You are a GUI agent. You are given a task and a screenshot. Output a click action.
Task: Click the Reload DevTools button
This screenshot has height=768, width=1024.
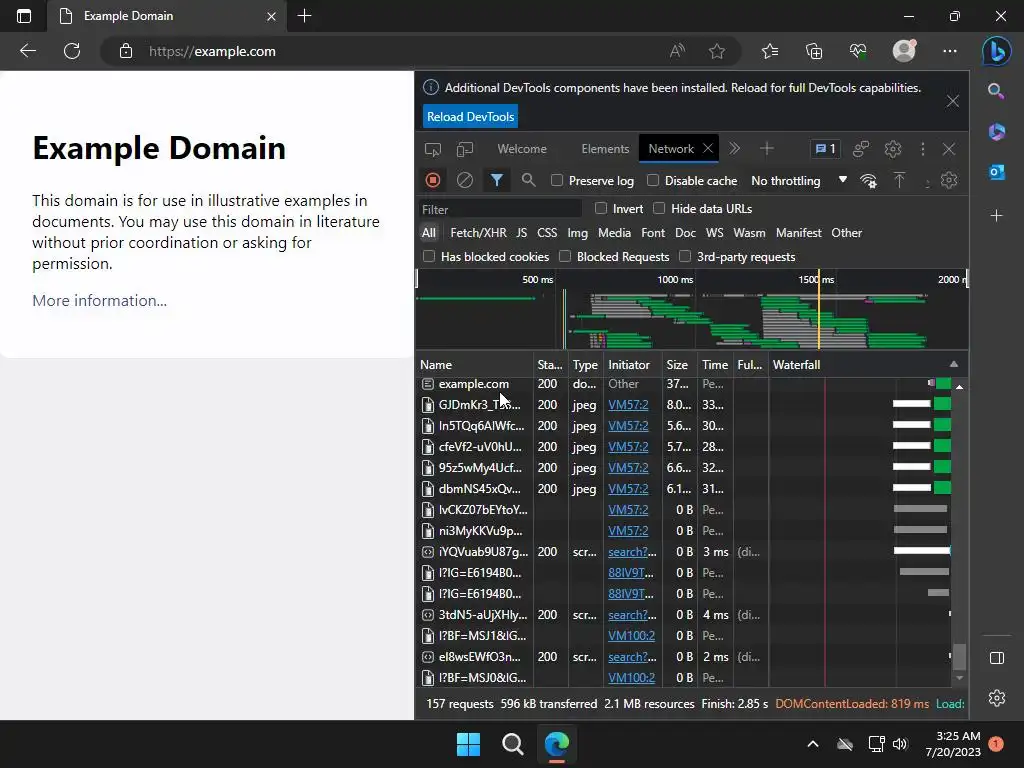470,117
